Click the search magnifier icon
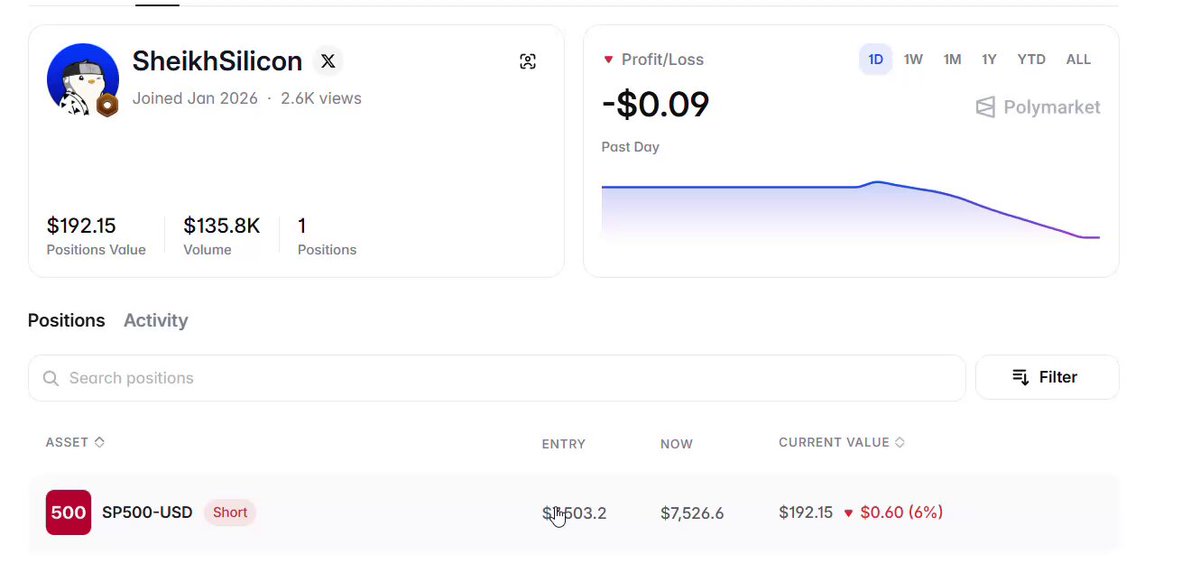This screenshot has height=563, width=1200. tap(51, 378)
